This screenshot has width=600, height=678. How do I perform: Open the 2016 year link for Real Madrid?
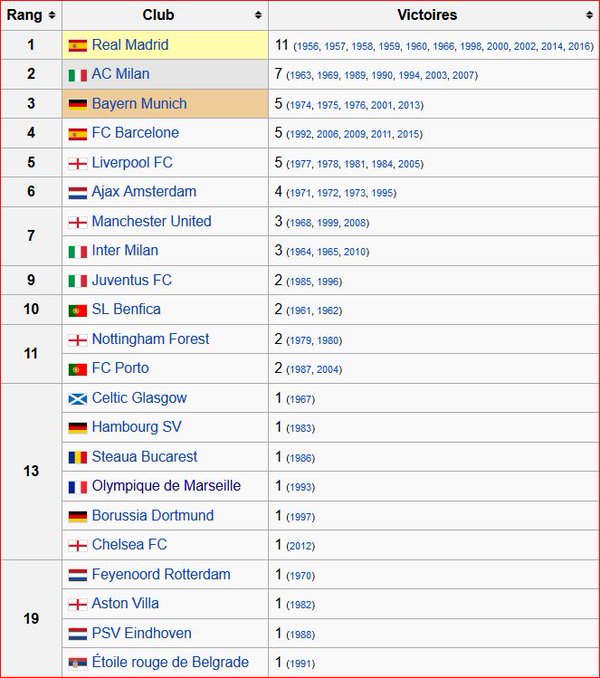point(581,47)
